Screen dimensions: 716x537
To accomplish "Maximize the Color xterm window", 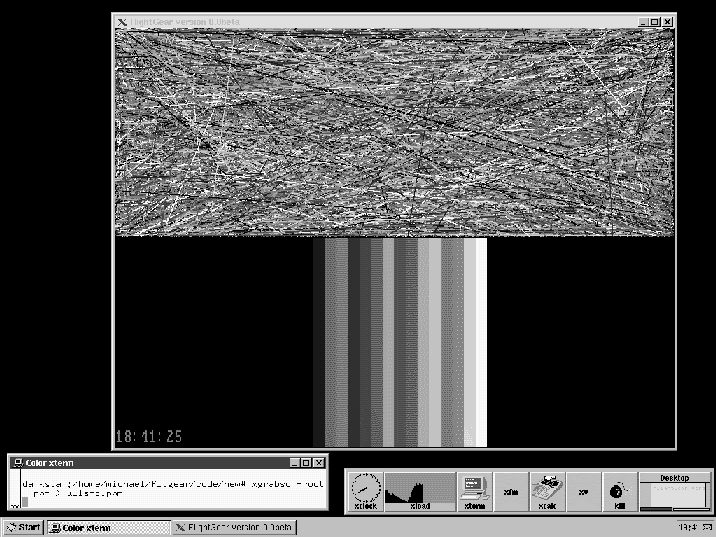I will point(306,463).
